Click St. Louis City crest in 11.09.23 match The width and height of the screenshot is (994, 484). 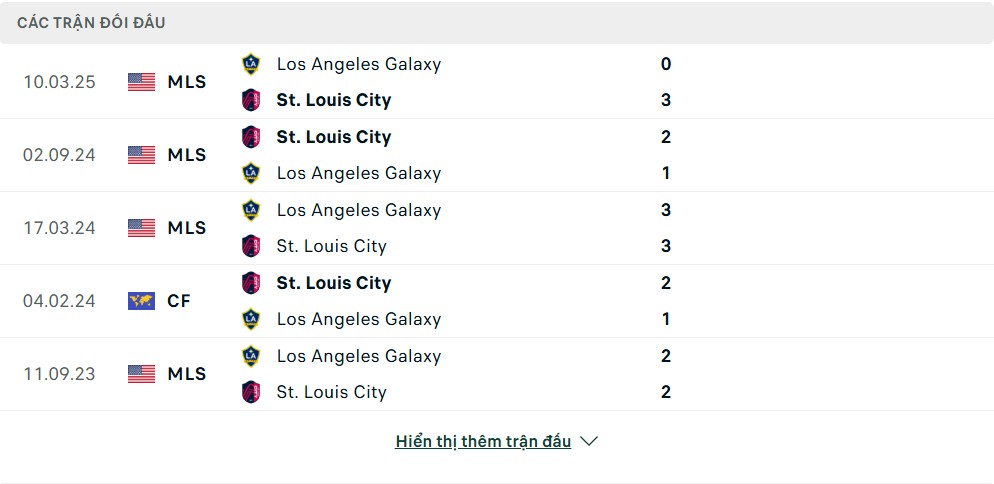pyautogui.click(x=251, y=392)
